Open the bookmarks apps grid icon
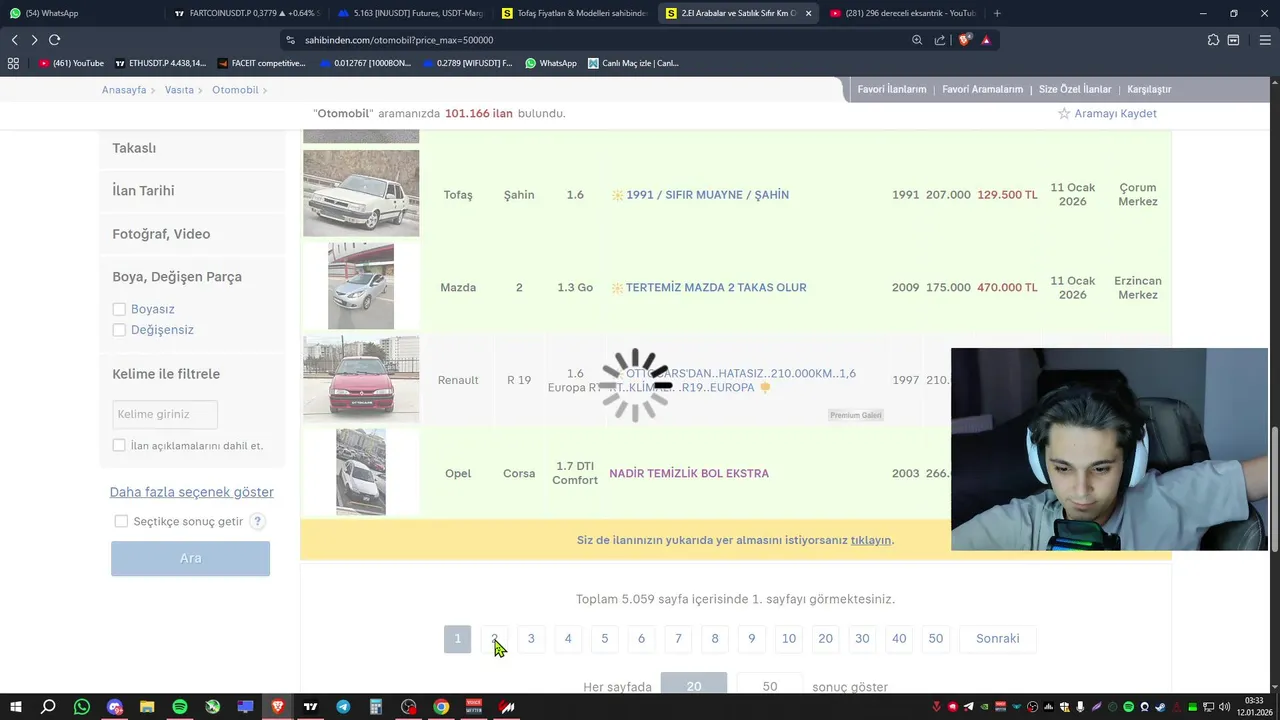 tap(13, 63)
